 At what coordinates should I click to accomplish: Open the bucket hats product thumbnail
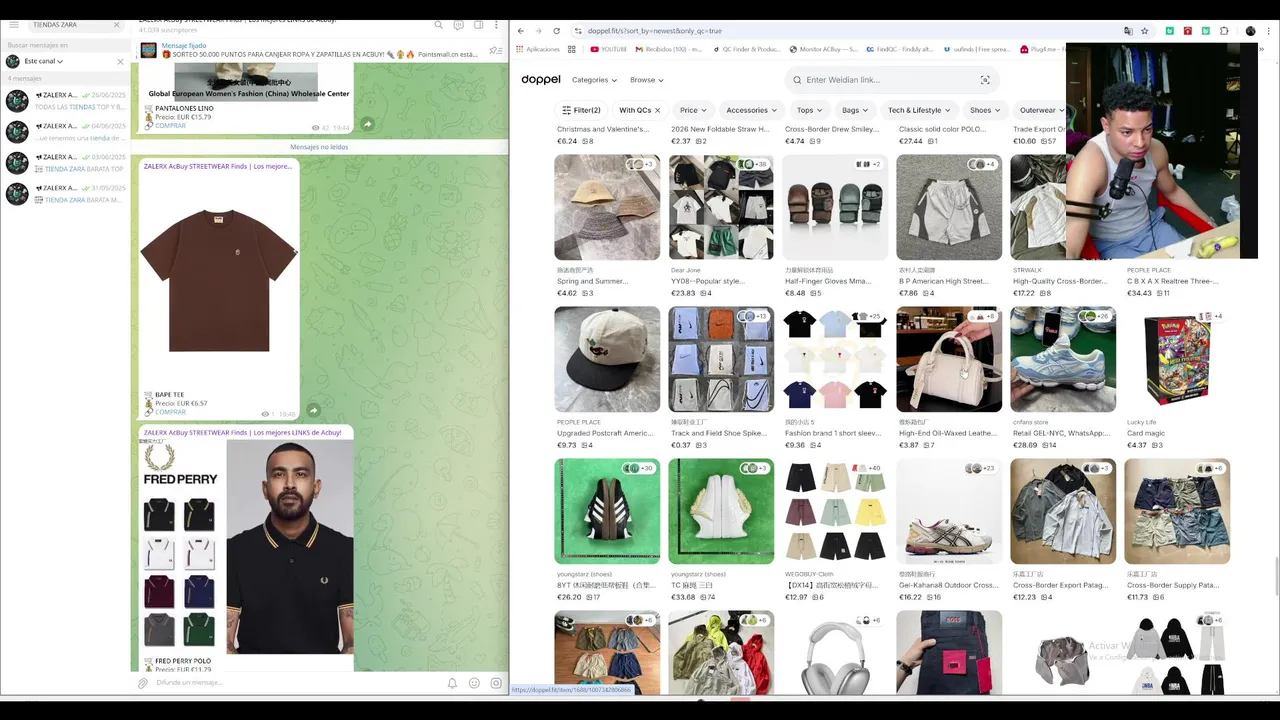[607, 207]
